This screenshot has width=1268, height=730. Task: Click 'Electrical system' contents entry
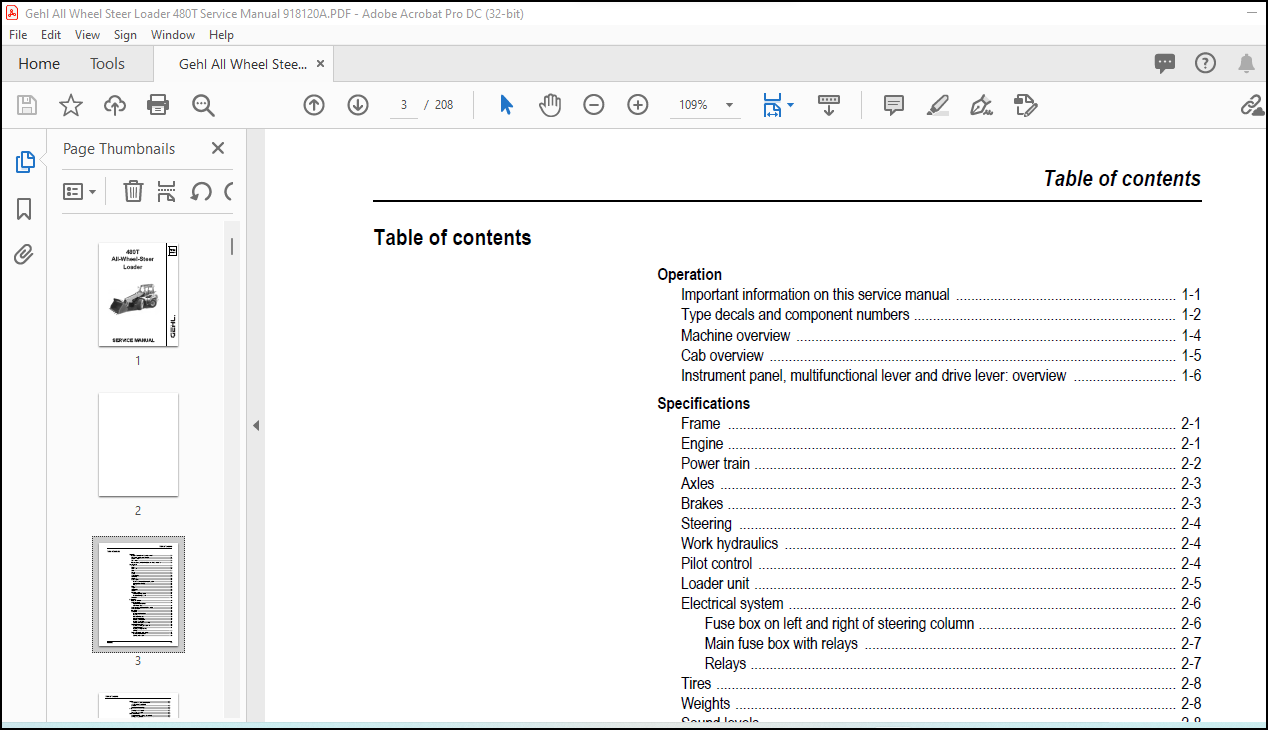click(x=732, y=603)
